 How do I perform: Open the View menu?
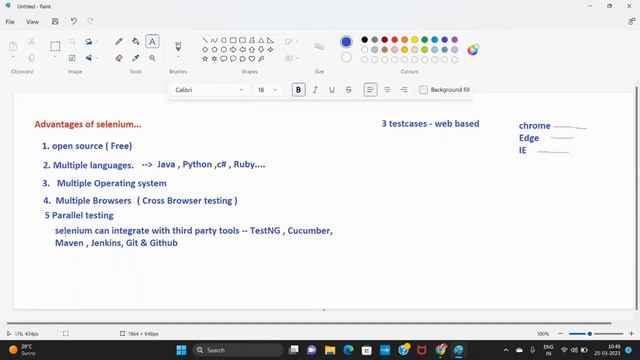click(x=32, y=22)
